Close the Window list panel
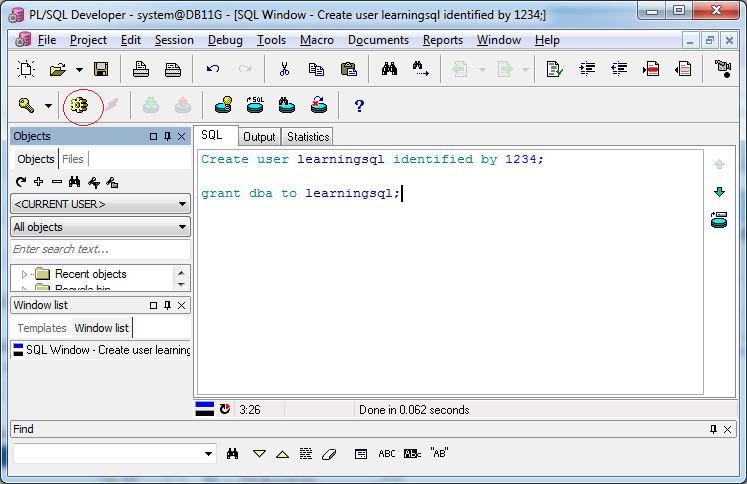The width and height of the screenshot is (747, 484). [182, 305]
